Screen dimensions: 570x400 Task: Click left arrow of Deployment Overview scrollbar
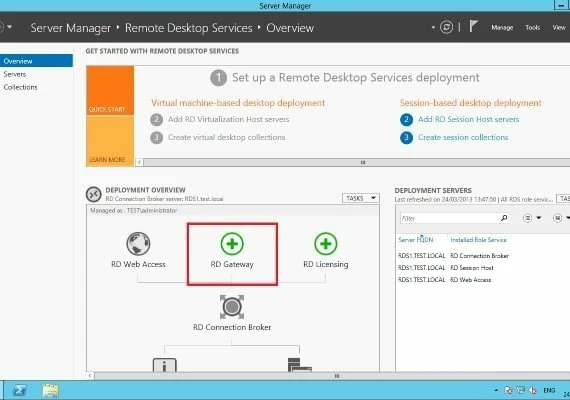click(x=90, y=376)
